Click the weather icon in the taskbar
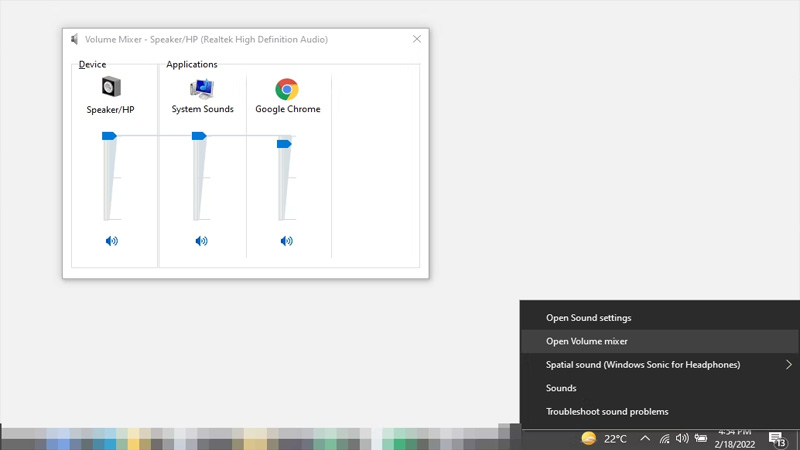 pos(589,438)
